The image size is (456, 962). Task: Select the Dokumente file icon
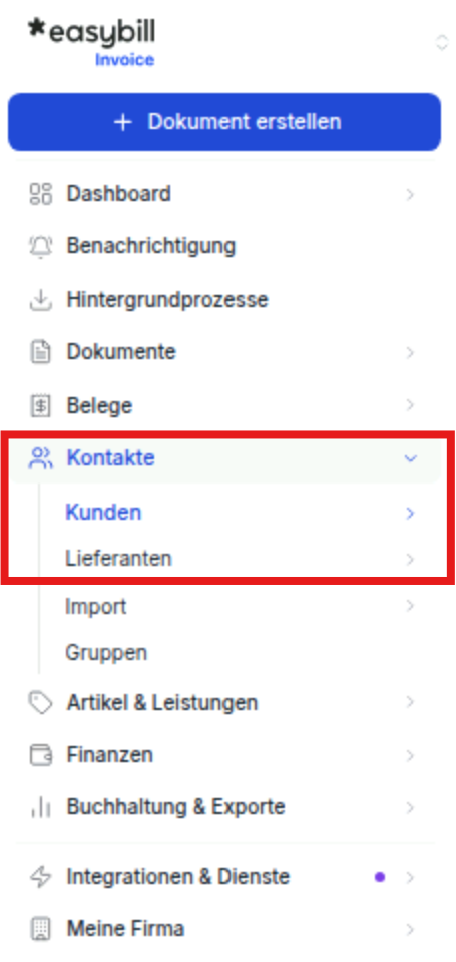[x=41, y=353]
